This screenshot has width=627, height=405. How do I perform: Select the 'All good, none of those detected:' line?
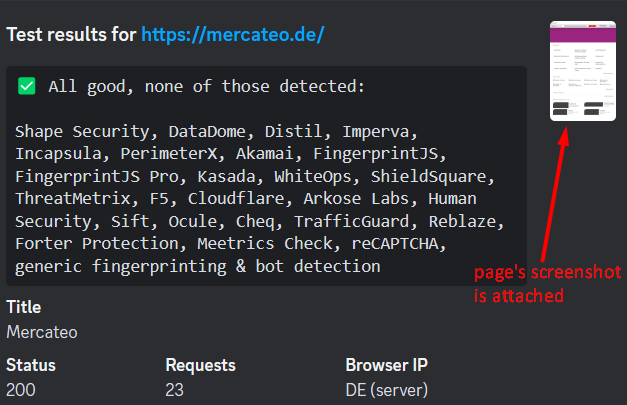tap(206, 86)
